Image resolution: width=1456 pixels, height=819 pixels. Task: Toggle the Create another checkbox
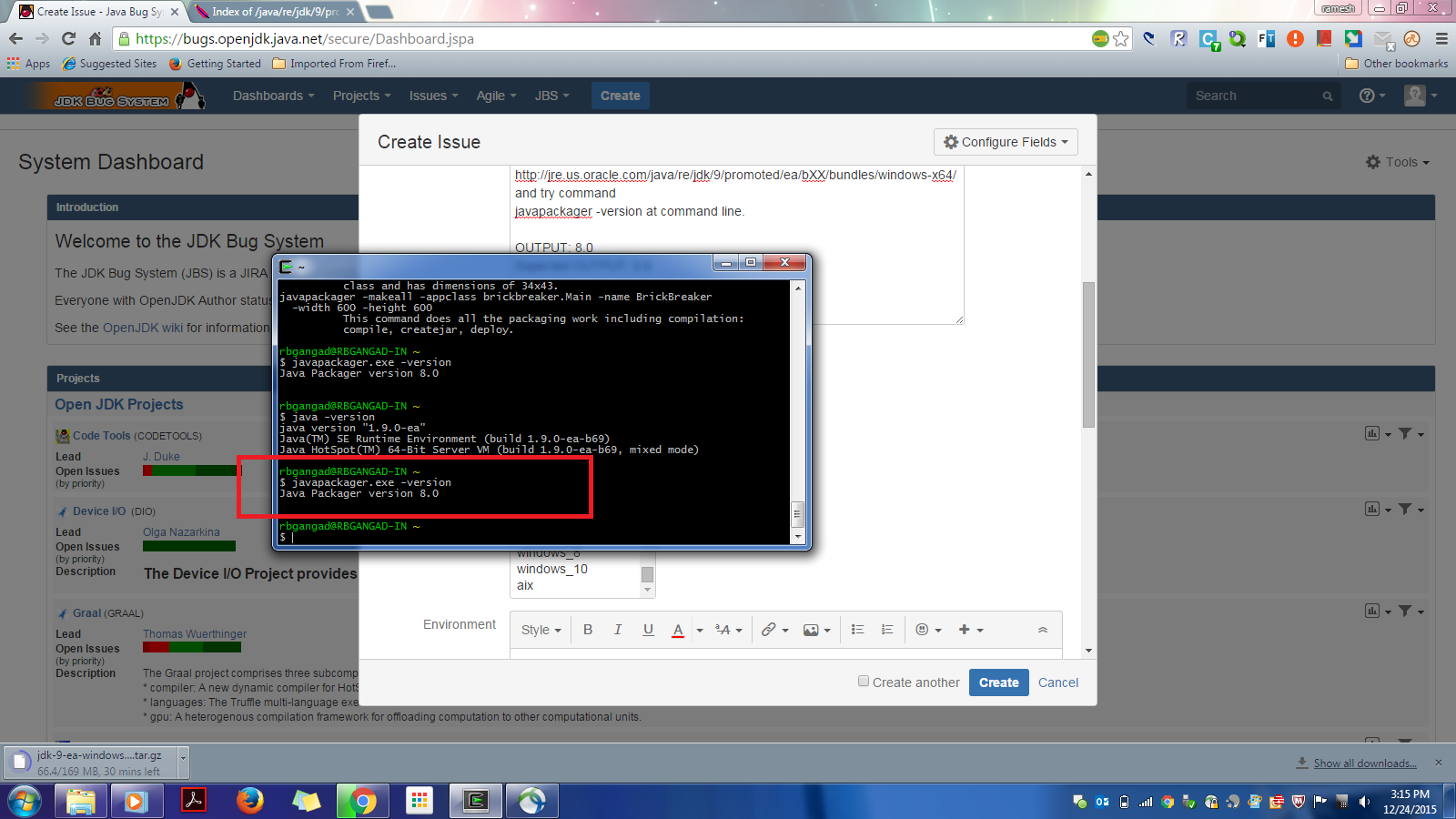[864, 682]
